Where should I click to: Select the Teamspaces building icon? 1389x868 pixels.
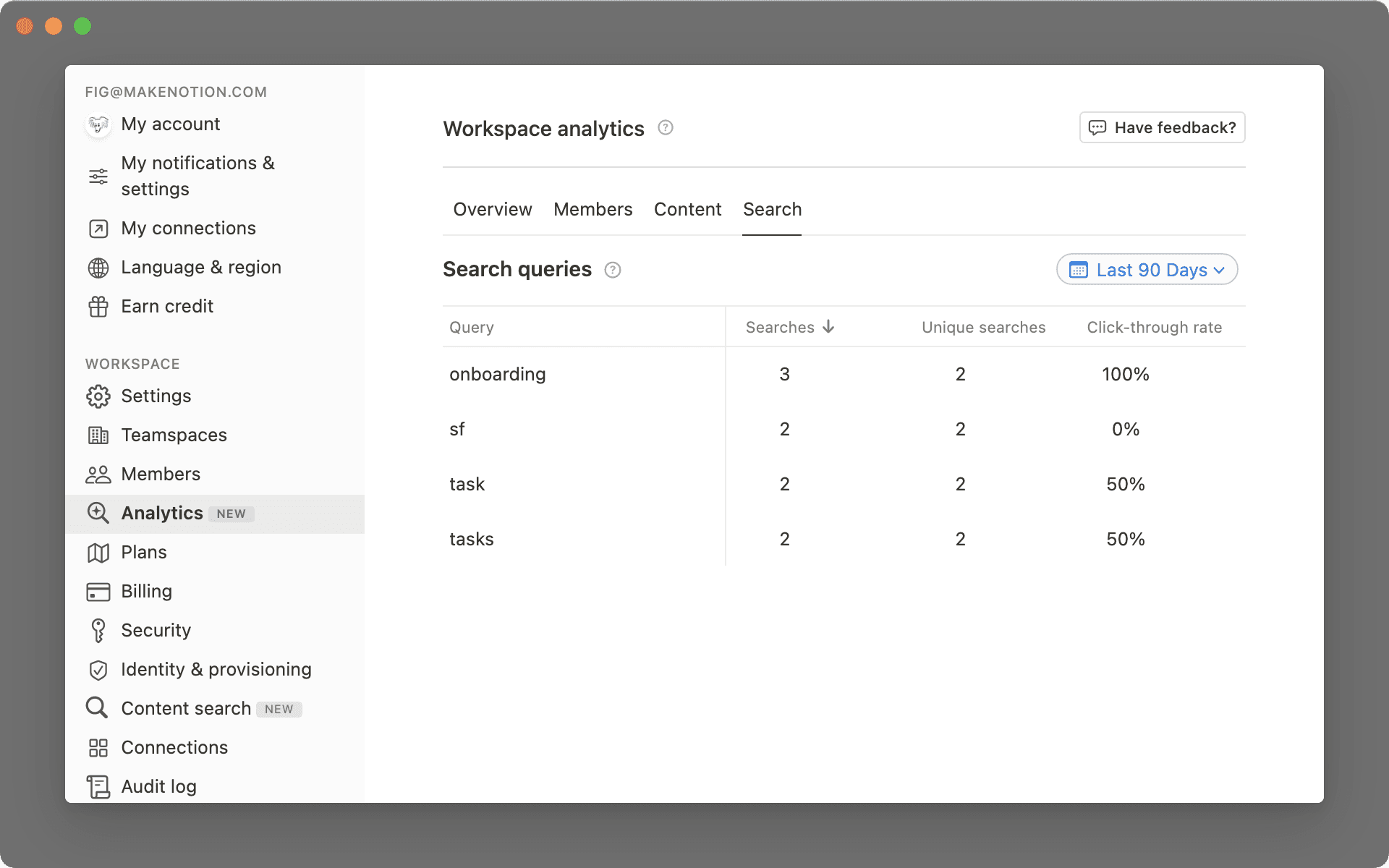tap(98, 435)
